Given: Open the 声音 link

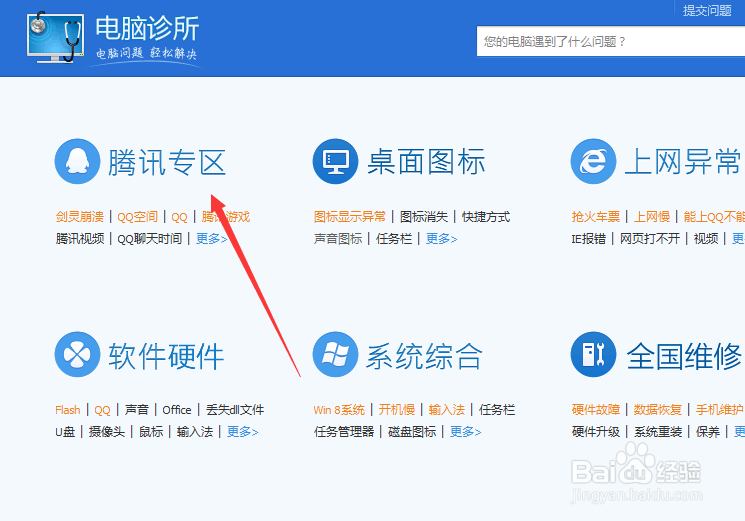Looking at the screenshot, I should [137, 410].
